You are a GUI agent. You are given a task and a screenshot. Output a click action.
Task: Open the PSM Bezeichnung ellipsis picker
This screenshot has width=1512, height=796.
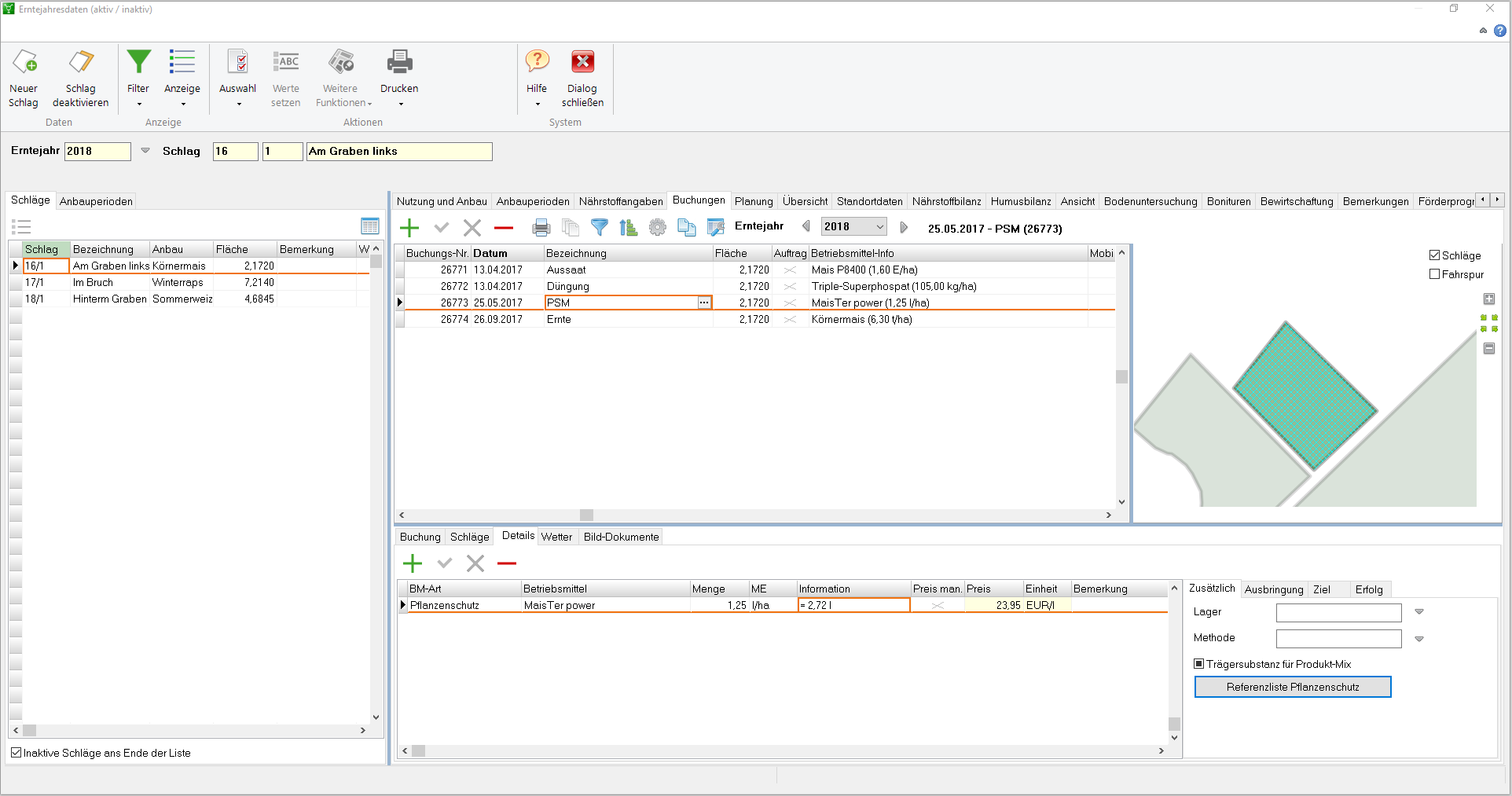(x=704, y=303)
